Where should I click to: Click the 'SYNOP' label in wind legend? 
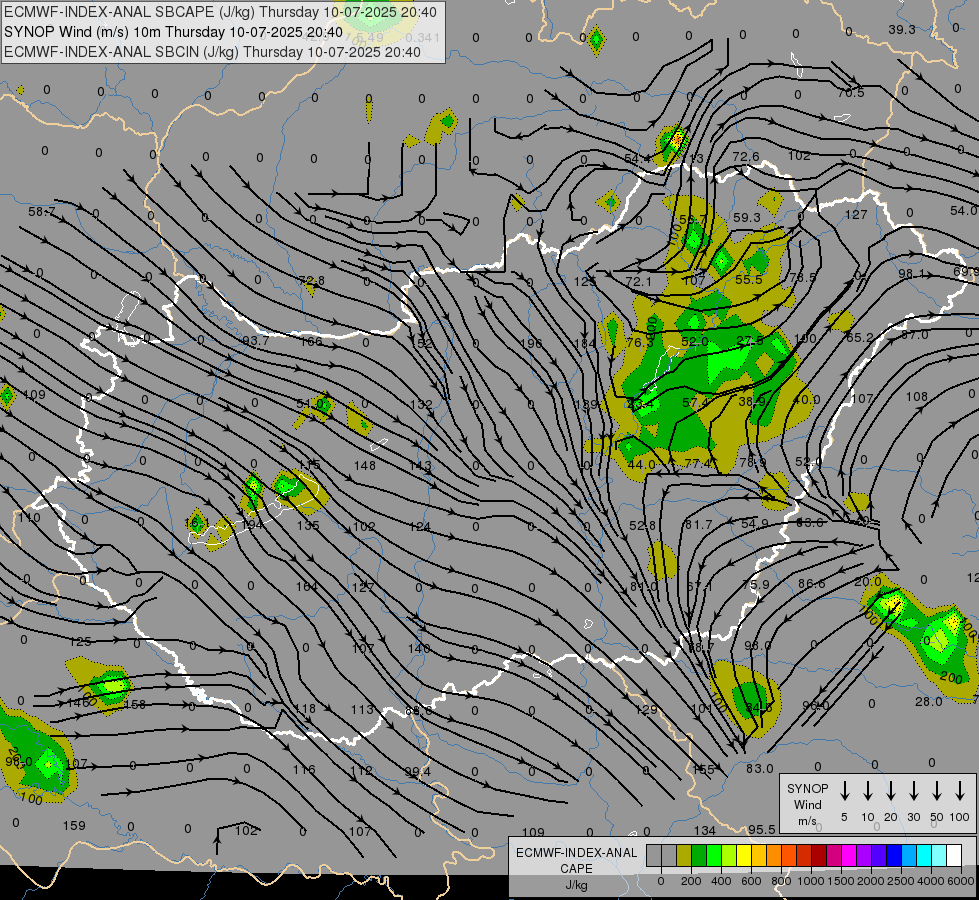pos(807,788)
